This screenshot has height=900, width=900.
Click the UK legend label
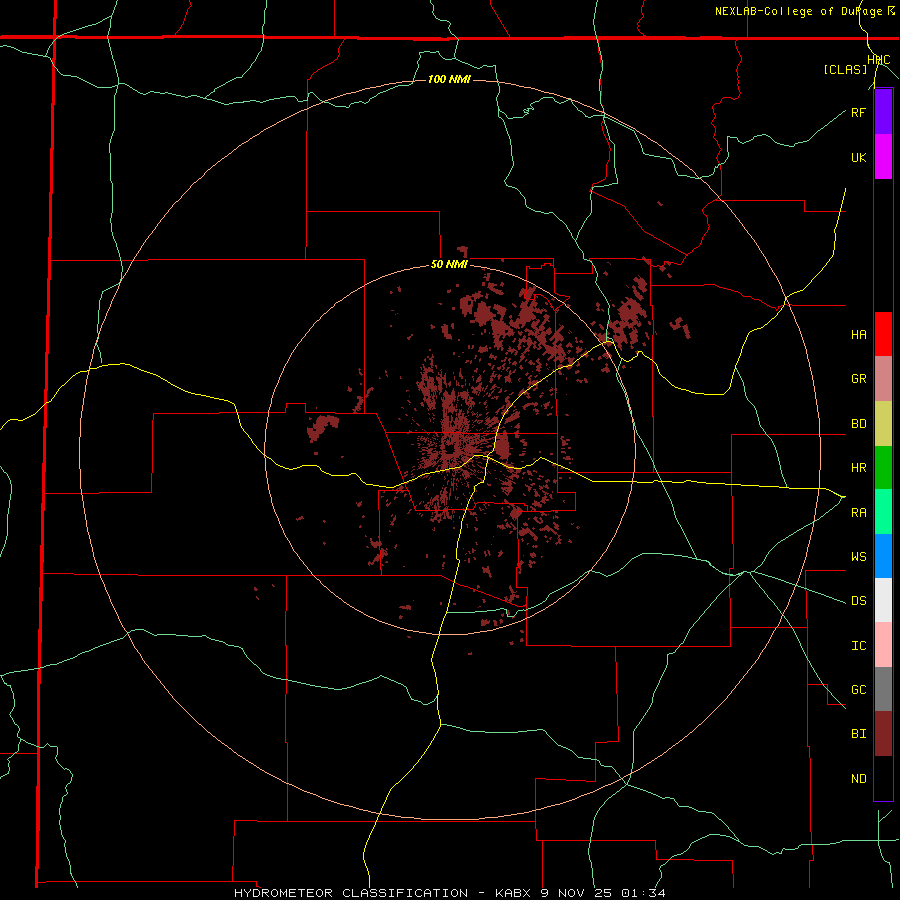point(859,157)
